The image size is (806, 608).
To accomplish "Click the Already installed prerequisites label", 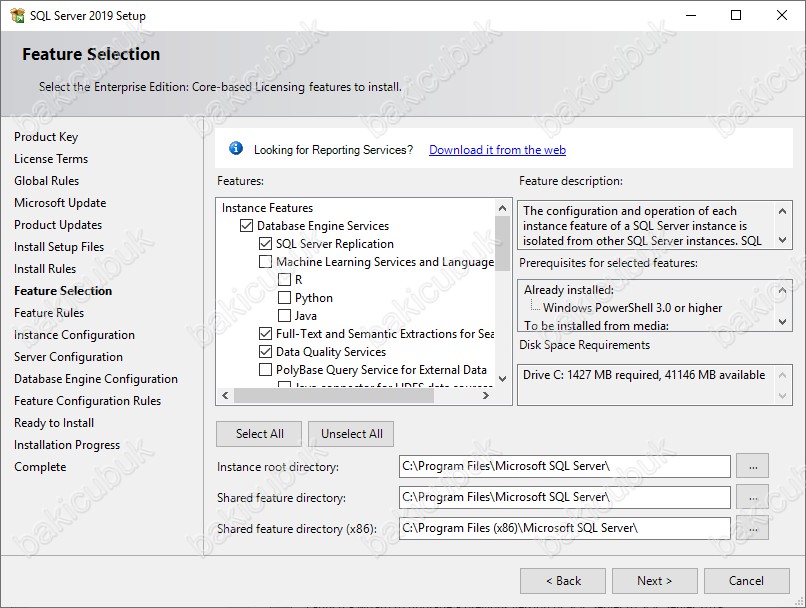I will tap(569, 290).
